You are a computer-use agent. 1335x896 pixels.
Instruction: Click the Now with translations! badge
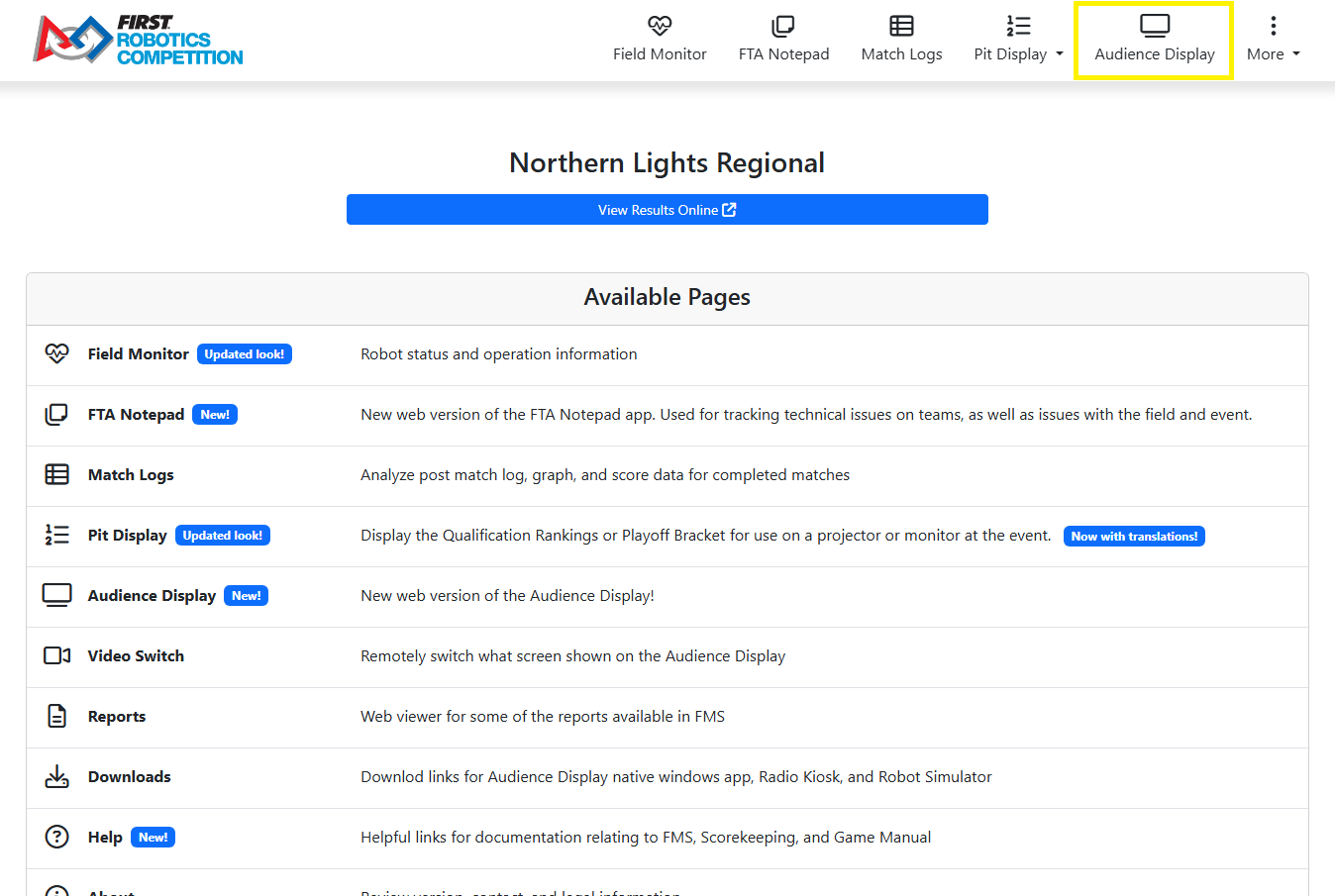coord(1134,536)
